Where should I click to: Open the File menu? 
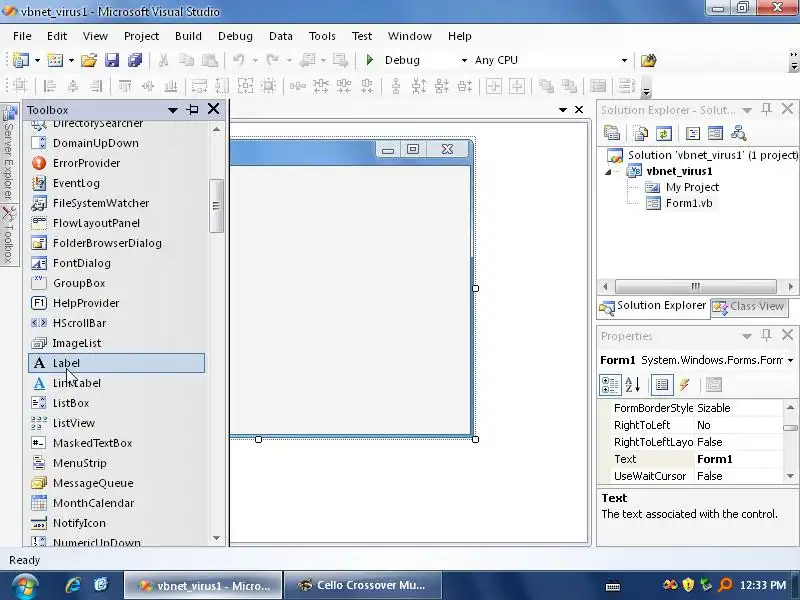tap(22, 36)
